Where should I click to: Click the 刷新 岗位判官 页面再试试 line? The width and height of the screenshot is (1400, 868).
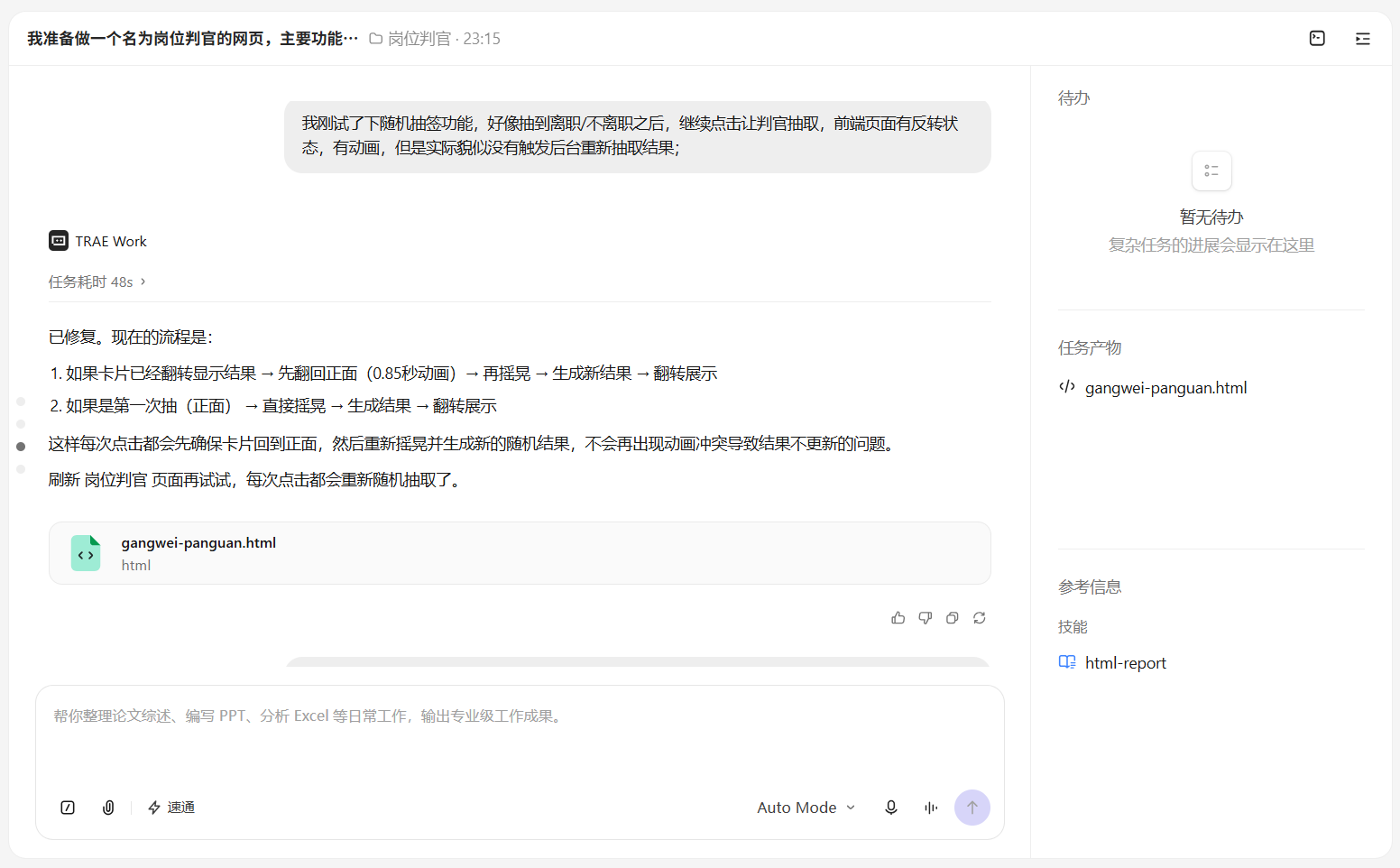(257, 479)
